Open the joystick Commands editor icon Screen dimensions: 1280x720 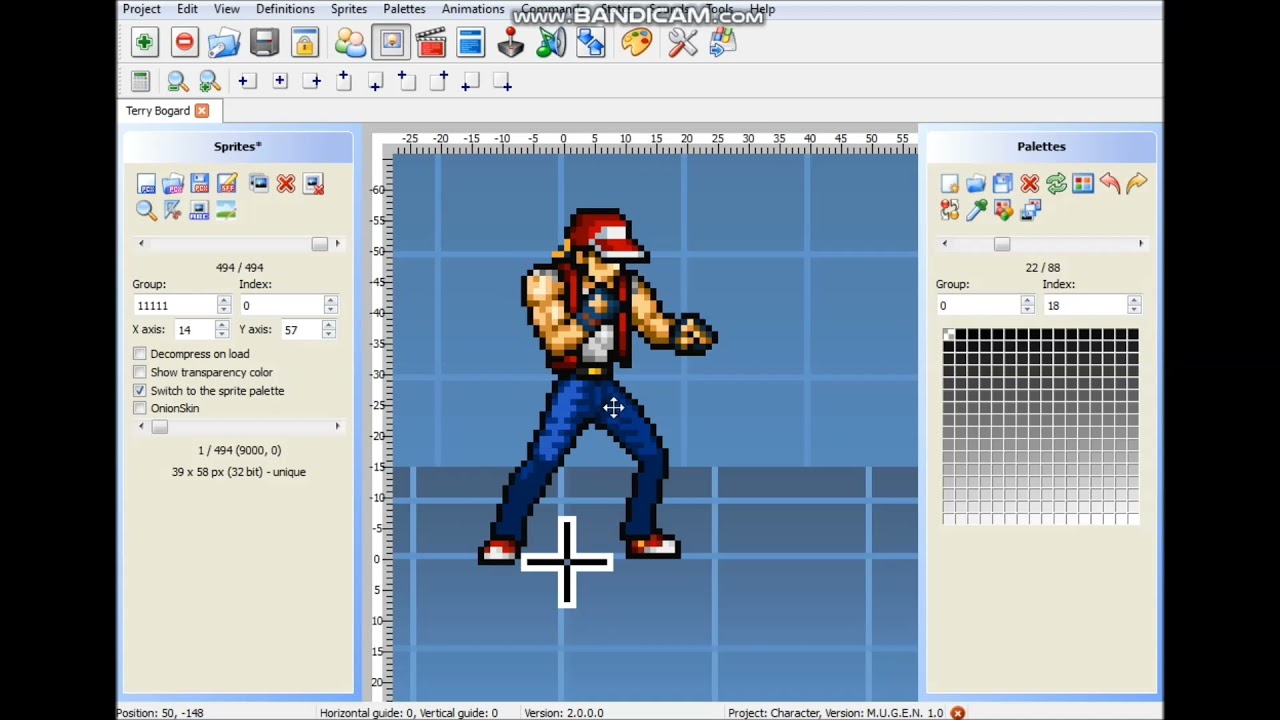[x=511, y=42]
